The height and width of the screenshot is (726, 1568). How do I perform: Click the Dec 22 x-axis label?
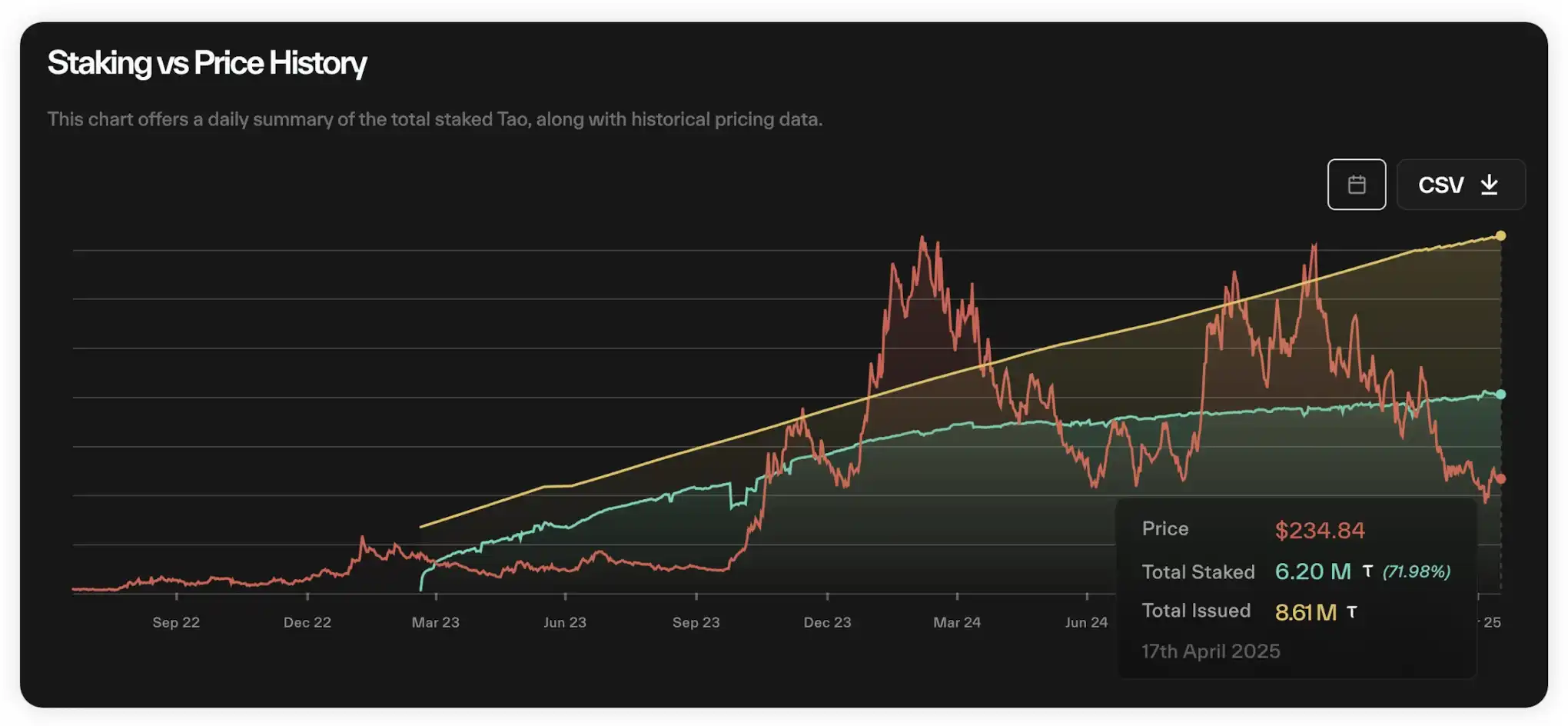point(307,622)
